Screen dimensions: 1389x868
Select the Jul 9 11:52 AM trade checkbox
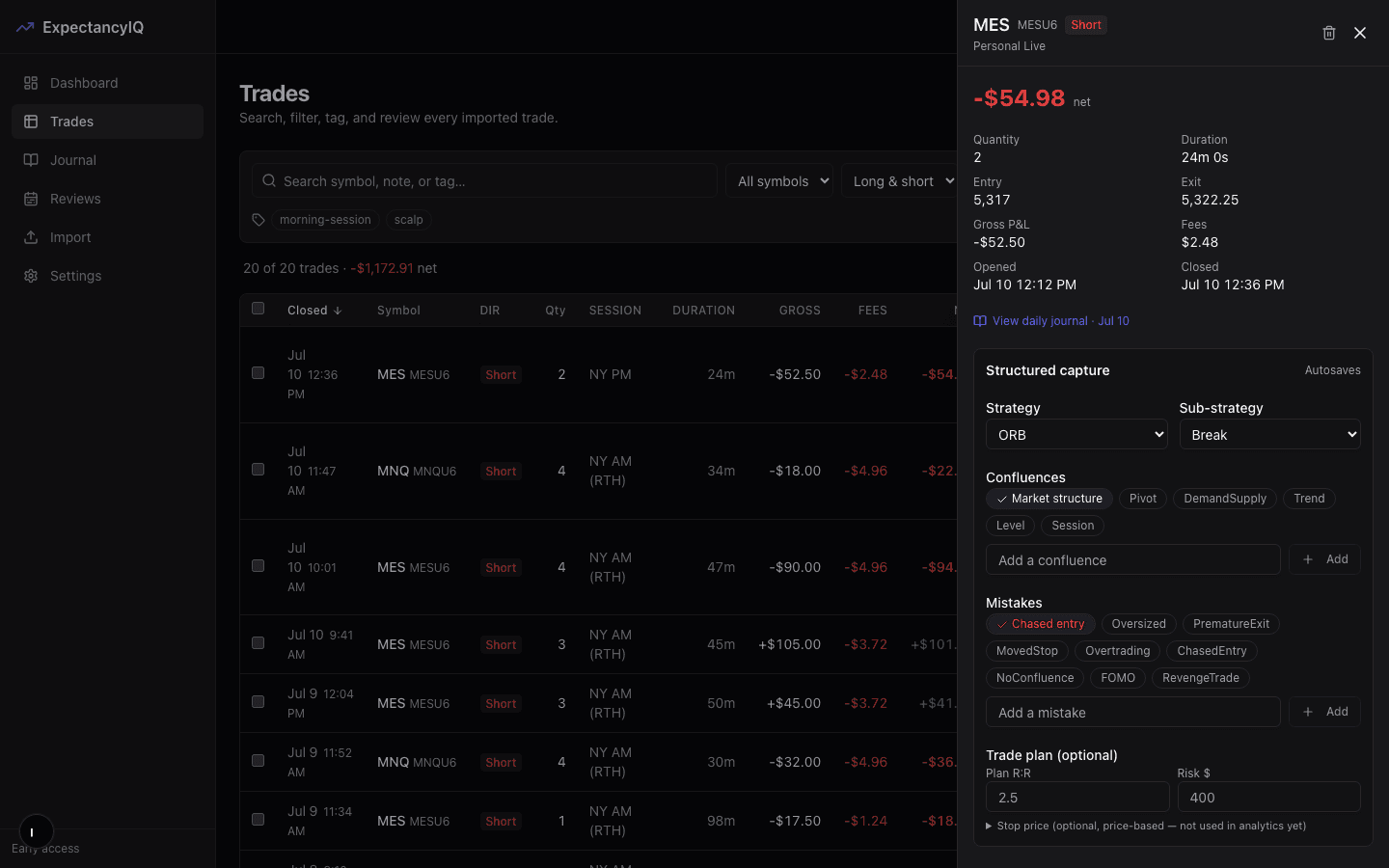pos(258,760)
